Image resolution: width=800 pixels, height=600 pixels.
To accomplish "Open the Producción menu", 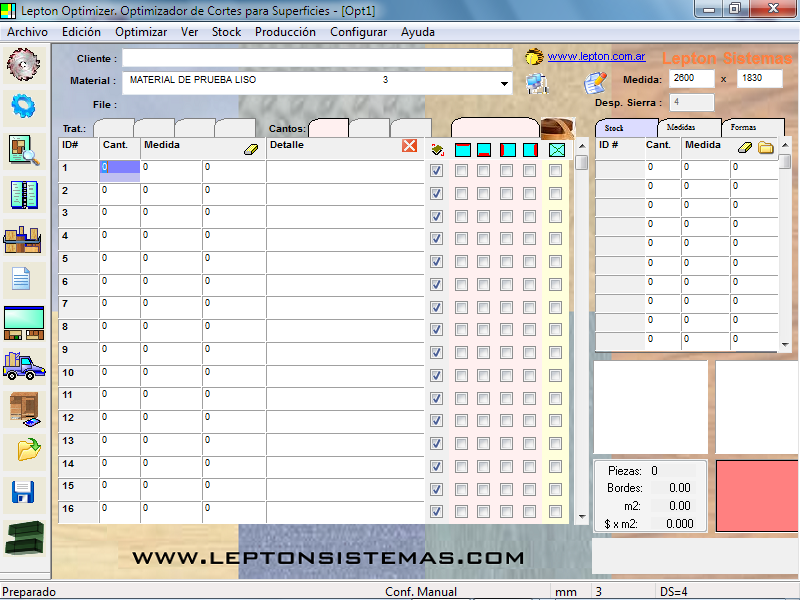I will pos(285,32).
